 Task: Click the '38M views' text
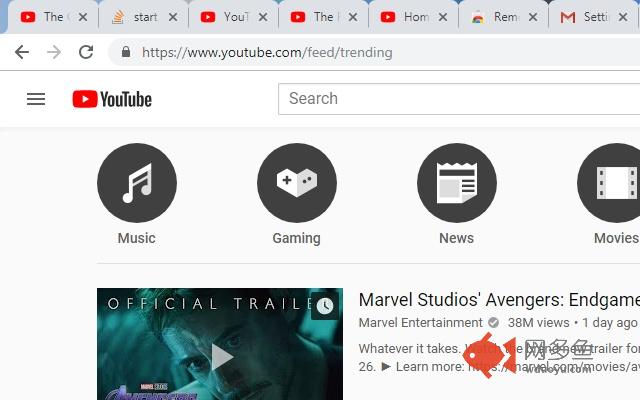point(538,323)
